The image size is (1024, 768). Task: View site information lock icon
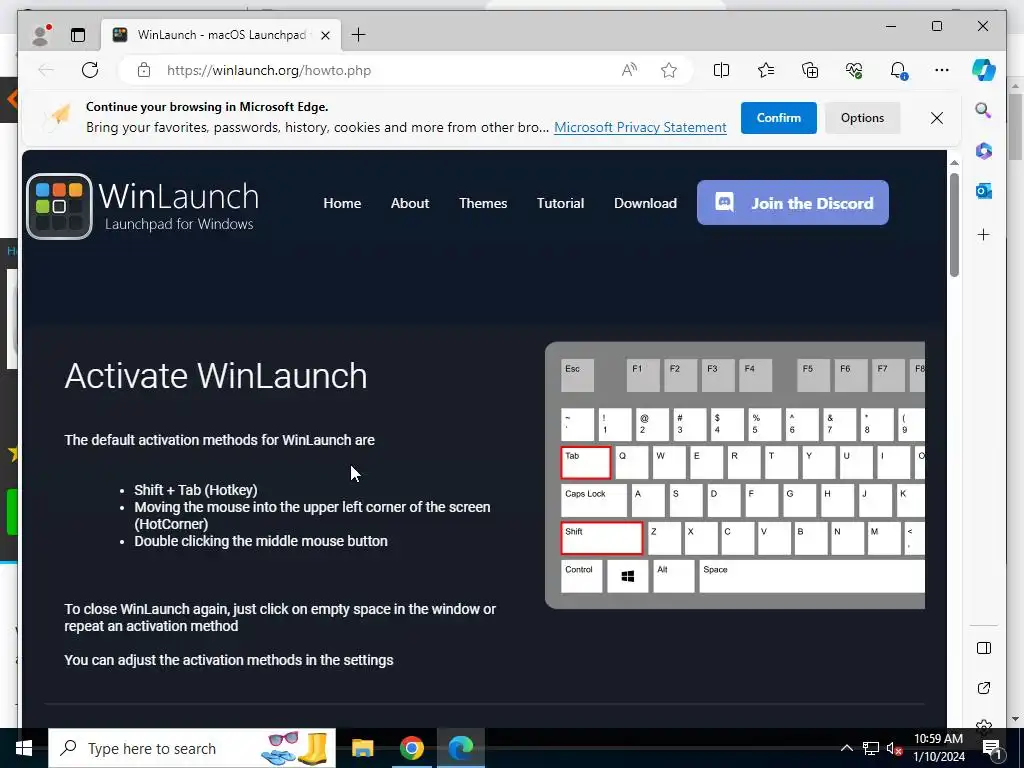click(x=144, y=70)
